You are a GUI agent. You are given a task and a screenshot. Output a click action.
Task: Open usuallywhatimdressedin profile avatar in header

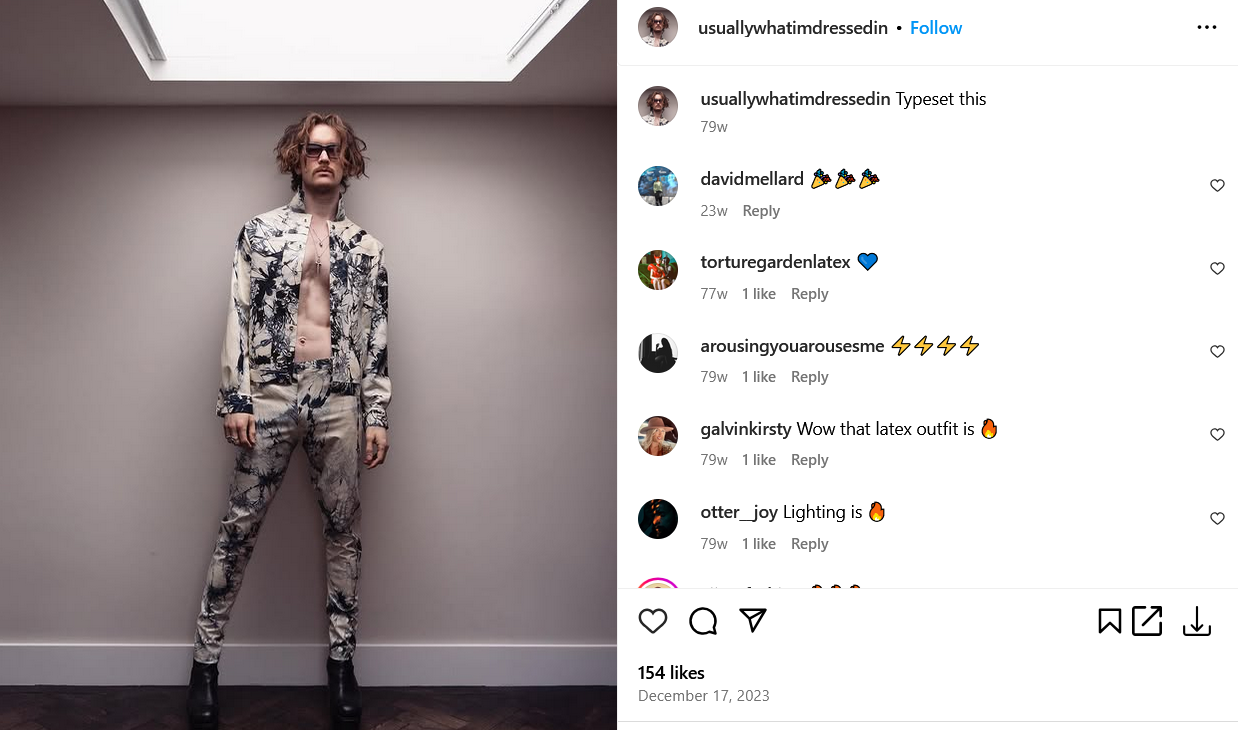tap(658, 27)
